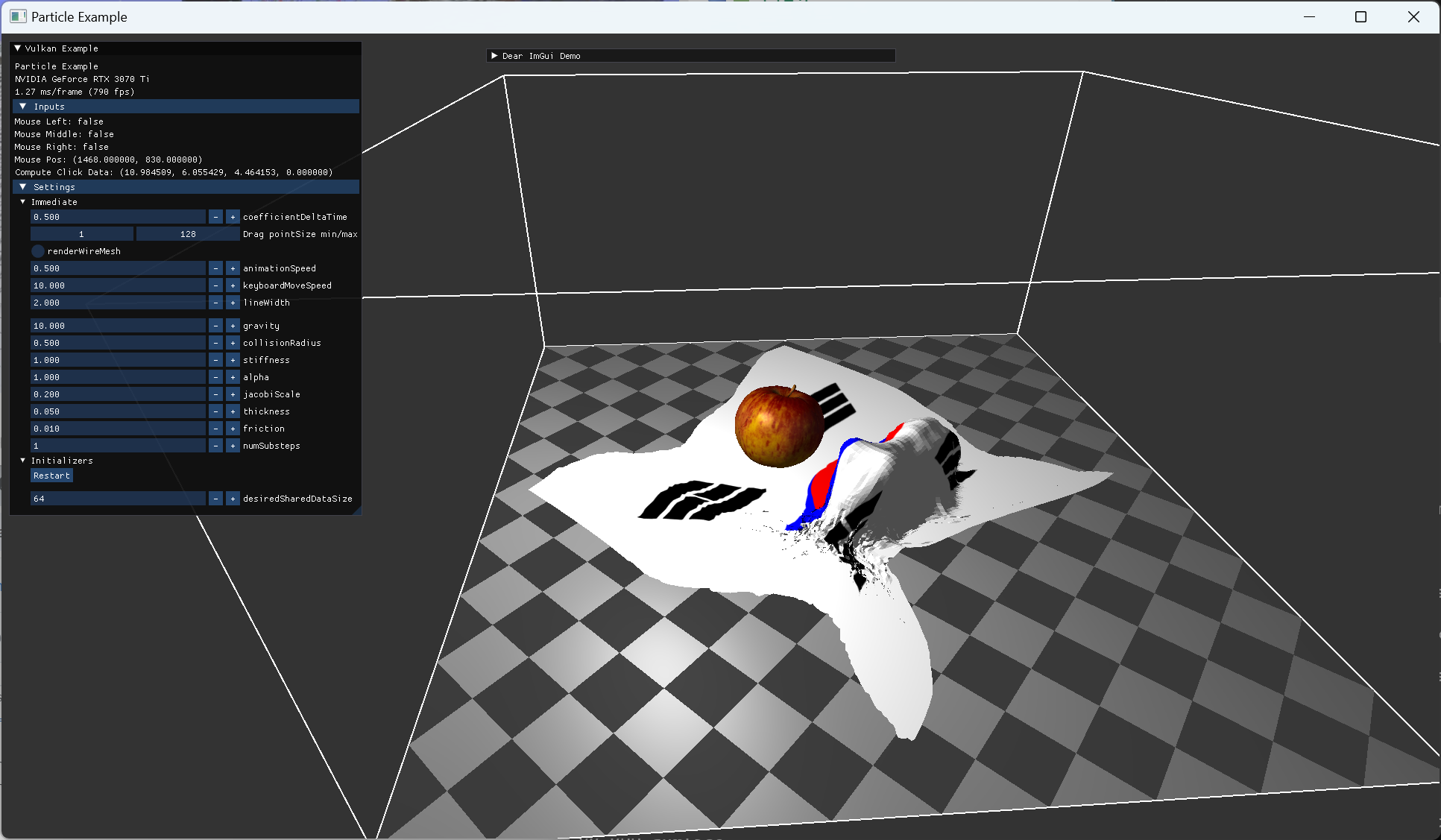This screenshot has width=1441, height=840.
Task: Click the alpha value field
Action: [x=118, y=377]
